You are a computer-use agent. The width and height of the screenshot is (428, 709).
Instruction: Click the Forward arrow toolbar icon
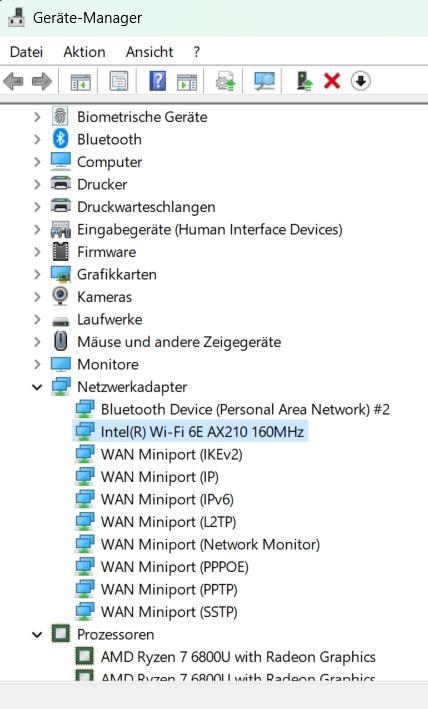point(42,82)
